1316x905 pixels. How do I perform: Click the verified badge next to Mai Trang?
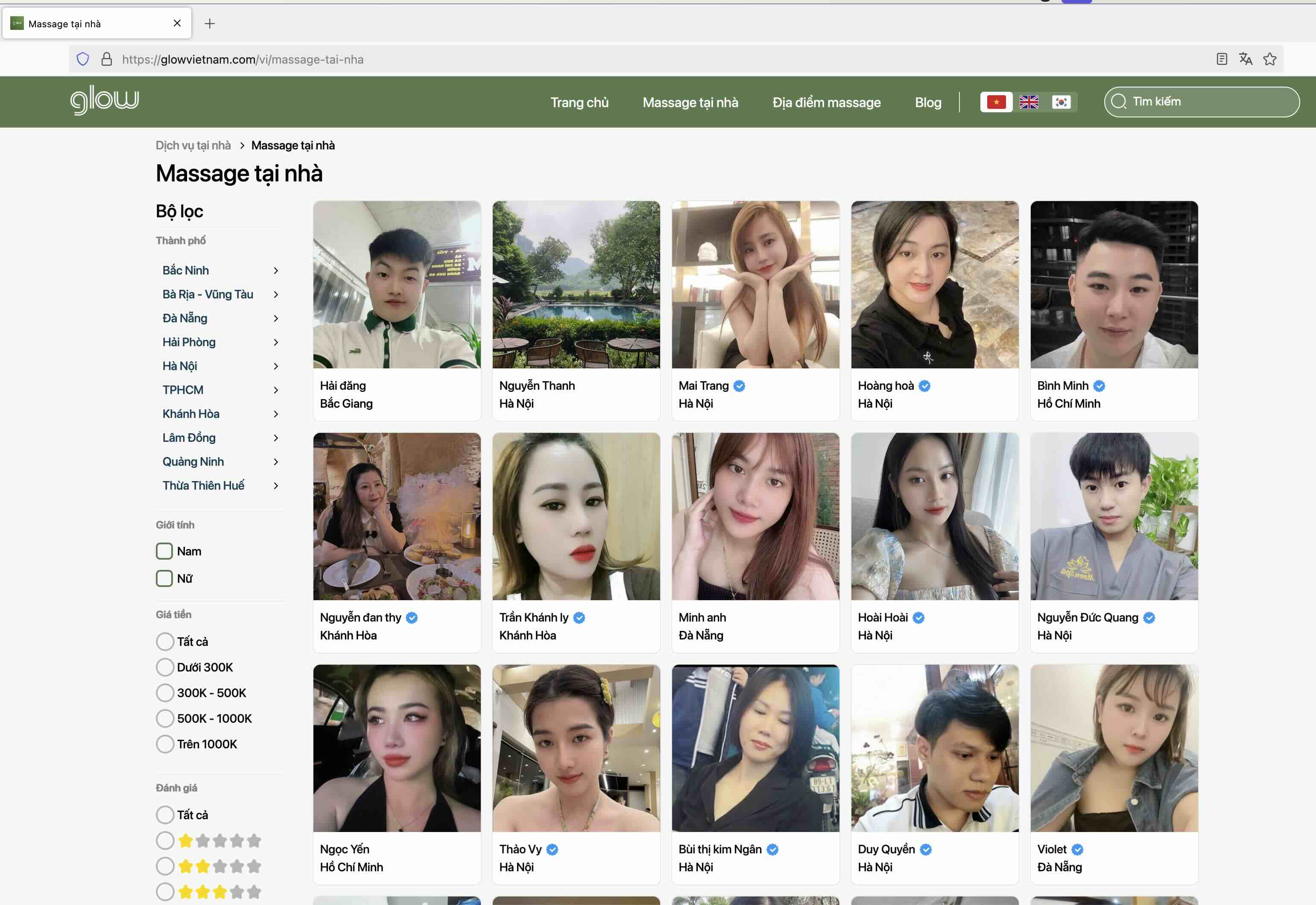coord(739,385)
